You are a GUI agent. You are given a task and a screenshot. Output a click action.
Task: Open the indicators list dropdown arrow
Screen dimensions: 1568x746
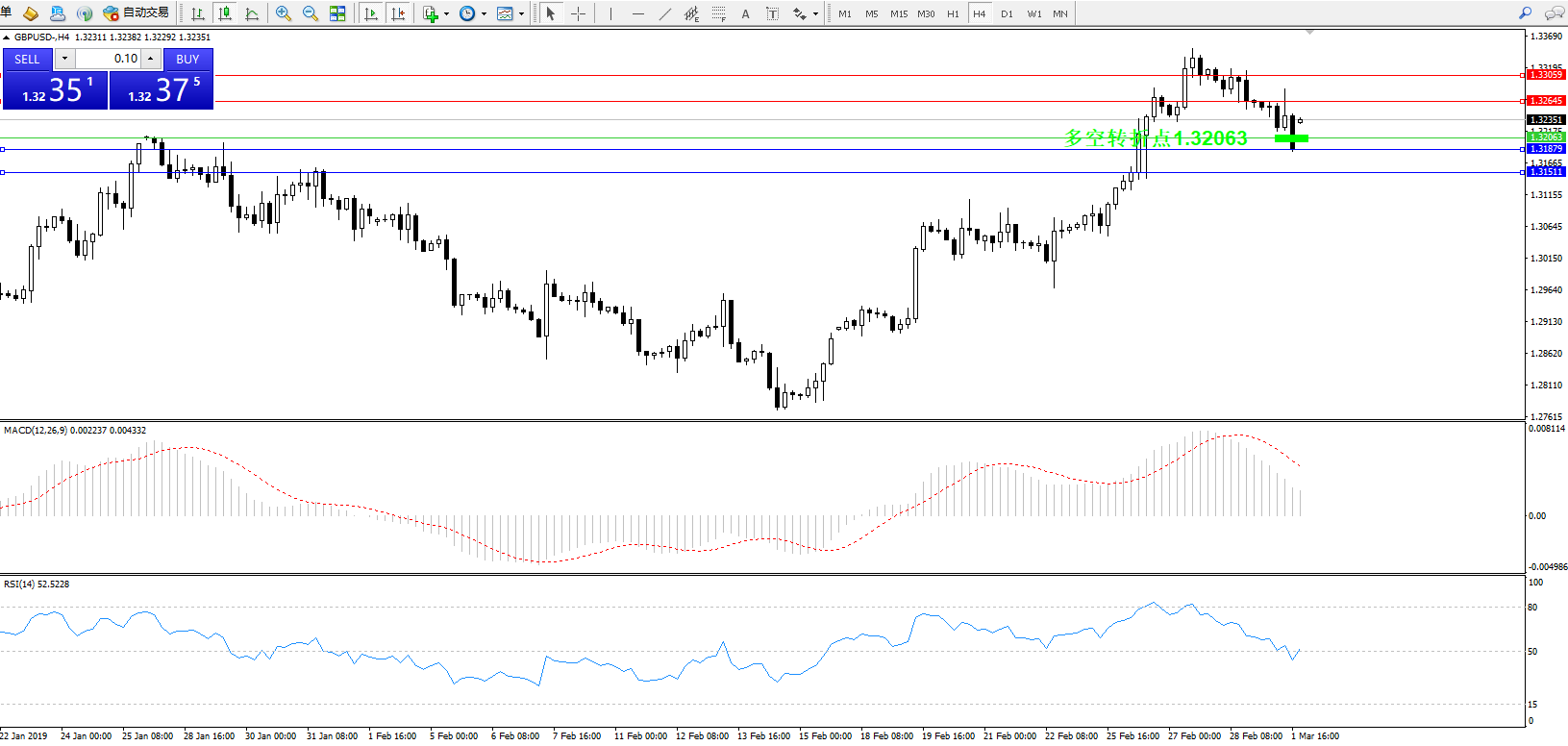coord(446,13)
